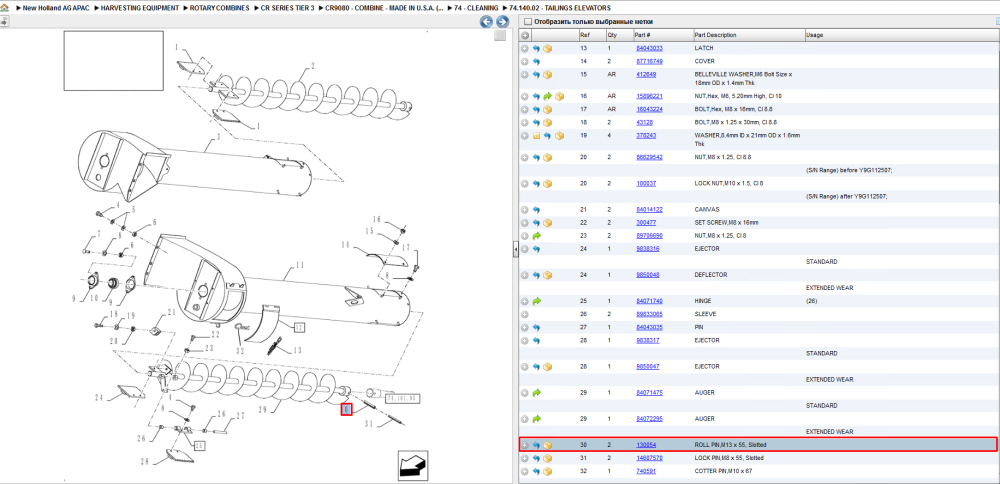Open part number 15896221 link

point(649,96)
